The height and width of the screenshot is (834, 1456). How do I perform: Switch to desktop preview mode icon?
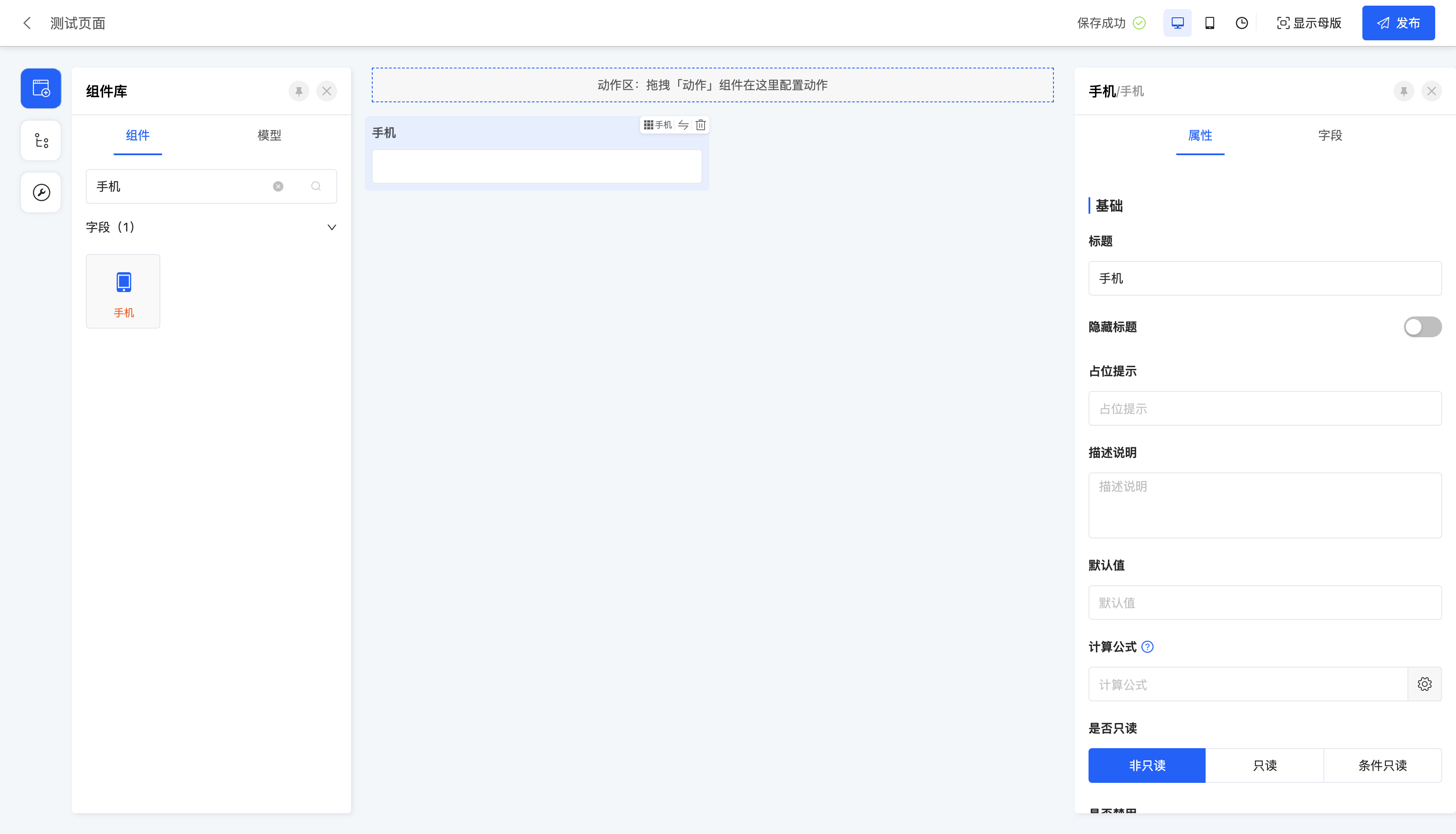click(x=1177, y=23)
